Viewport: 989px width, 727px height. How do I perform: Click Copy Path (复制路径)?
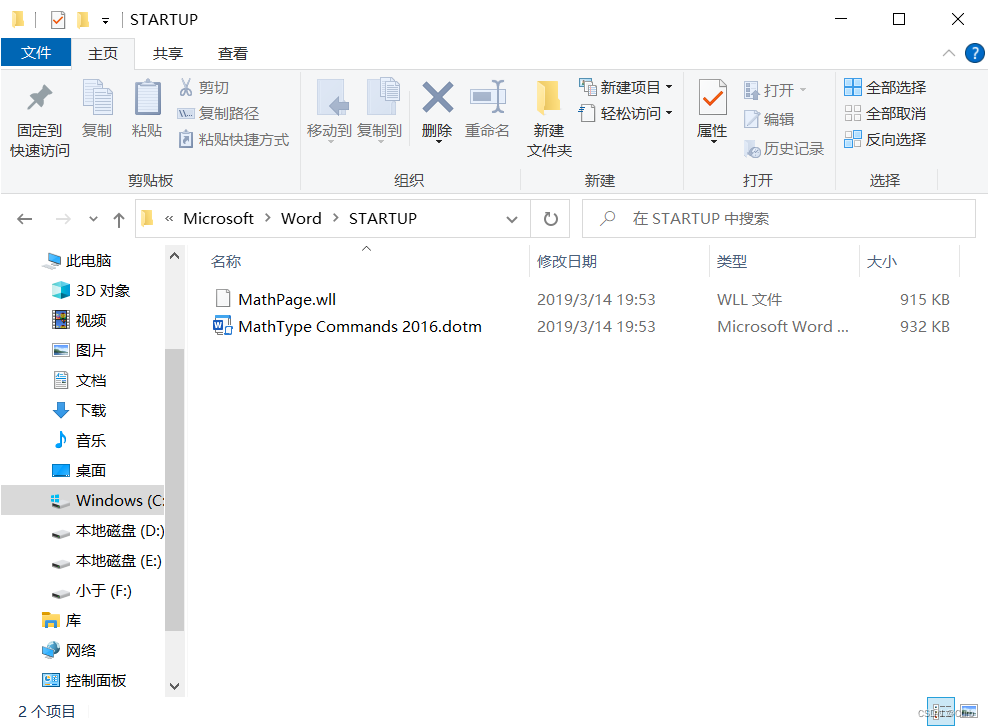click(x=218, y=113)
